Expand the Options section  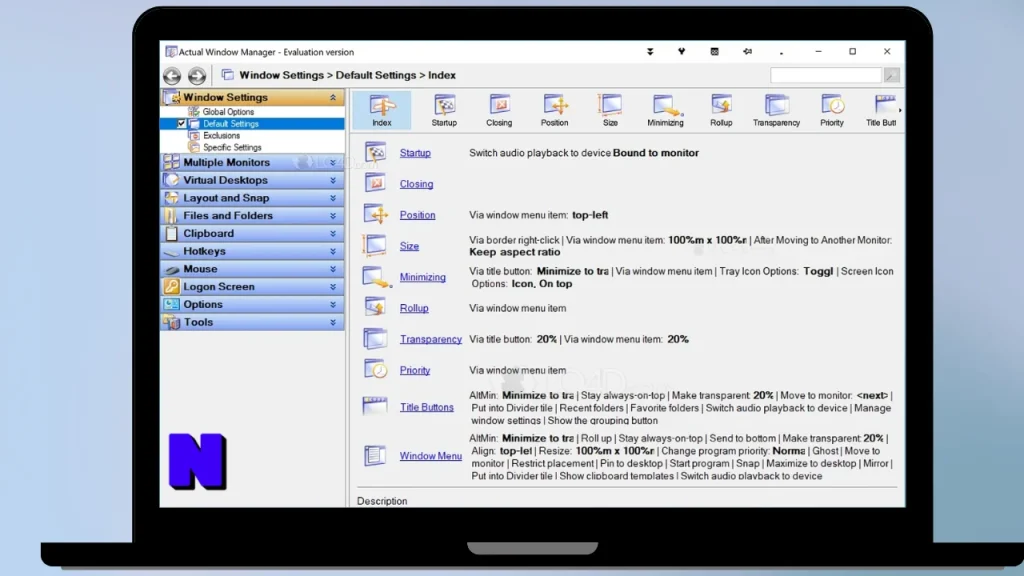tap(333, 304)
